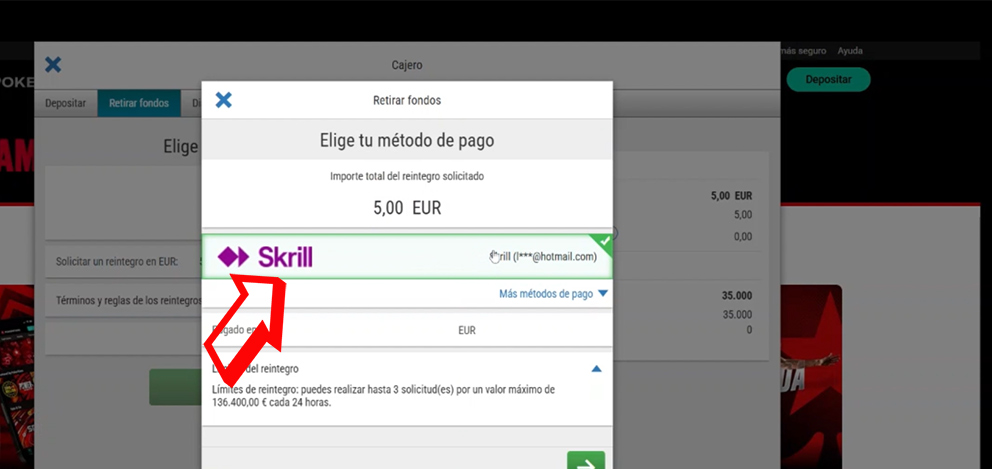Click the green Depositar button
Image resolution: width=992 pixels, height=469 pixels.
(x=828, y=80)
